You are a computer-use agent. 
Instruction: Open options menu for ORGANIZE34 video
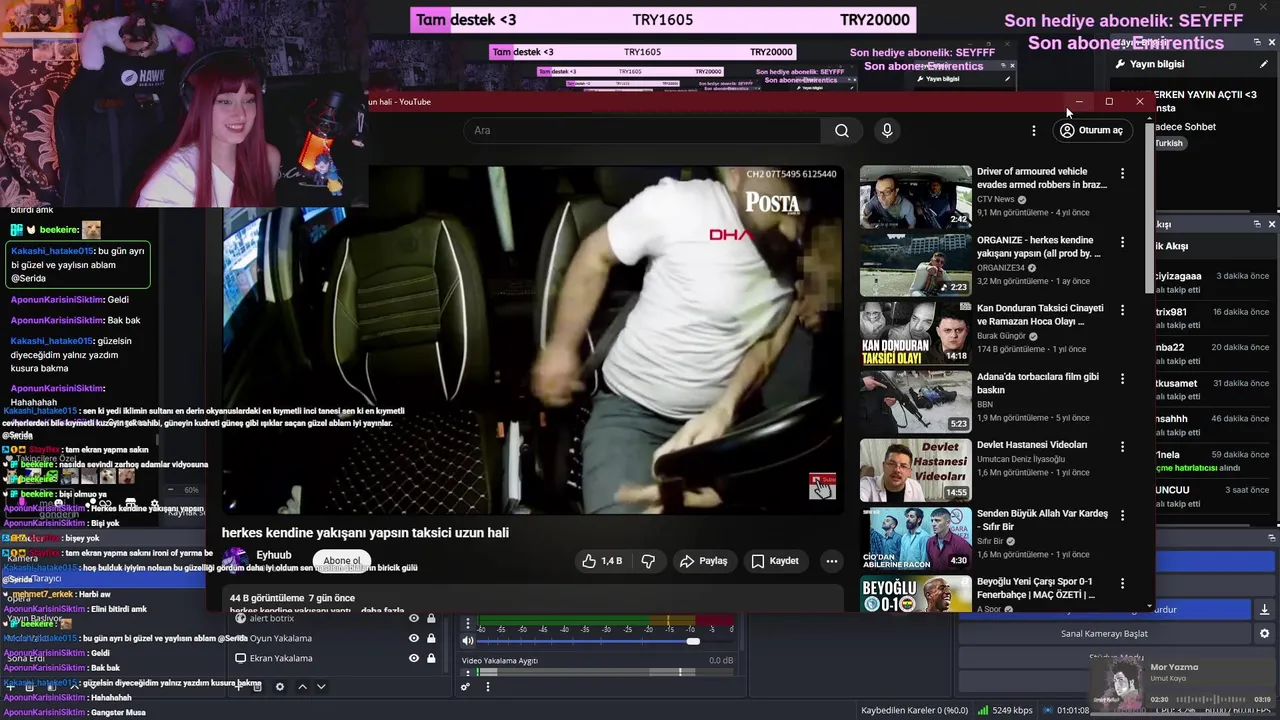click(1122, 242)
